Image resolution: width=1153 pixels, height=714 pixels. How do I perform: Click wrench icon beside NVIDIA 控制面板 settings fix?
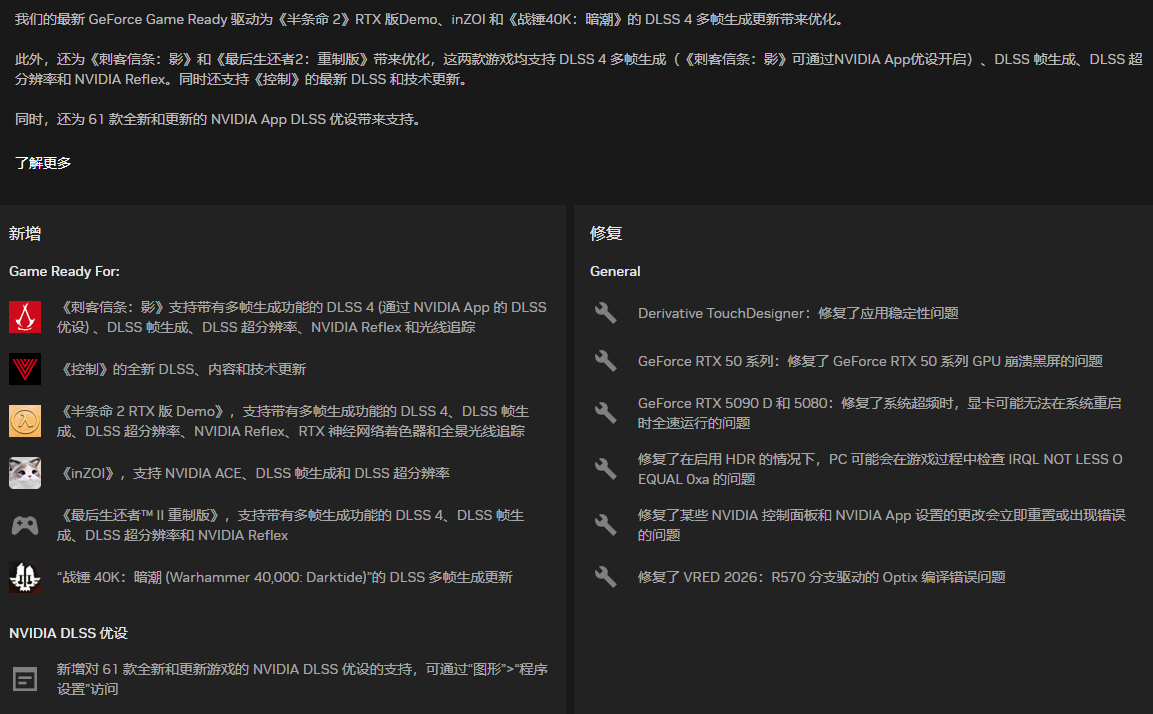pyautogui.click(x=605, y=524)
